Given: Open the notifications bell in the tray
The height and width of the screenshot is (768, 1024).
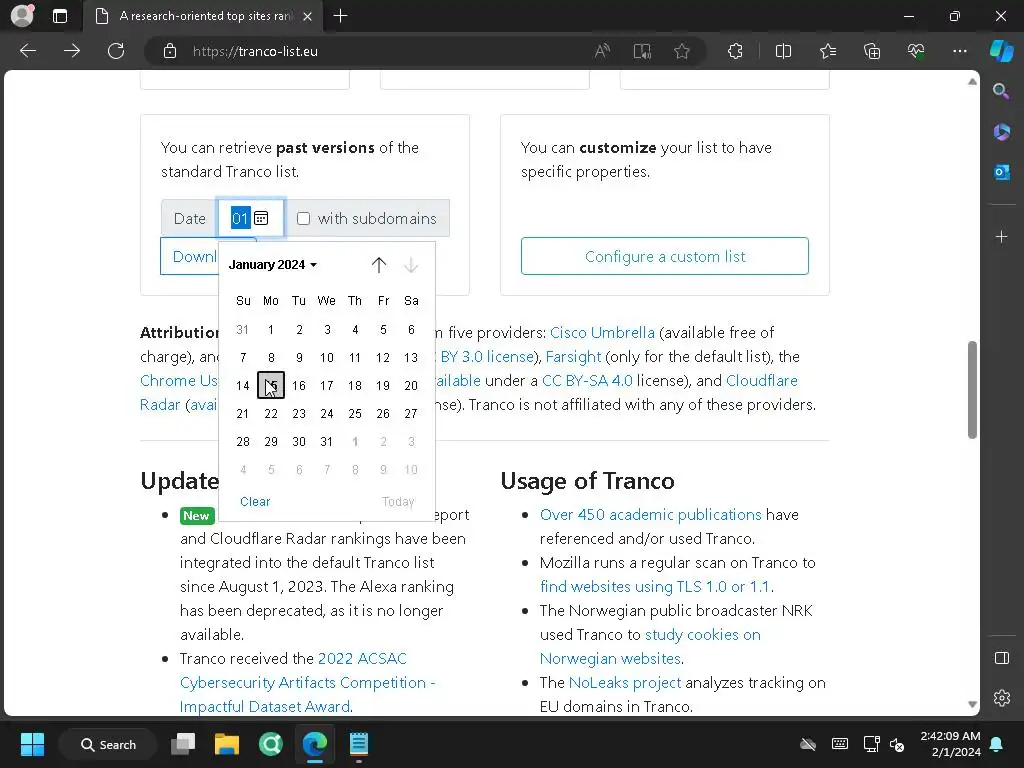Looking at the screenshot, I should pos(997,744).
